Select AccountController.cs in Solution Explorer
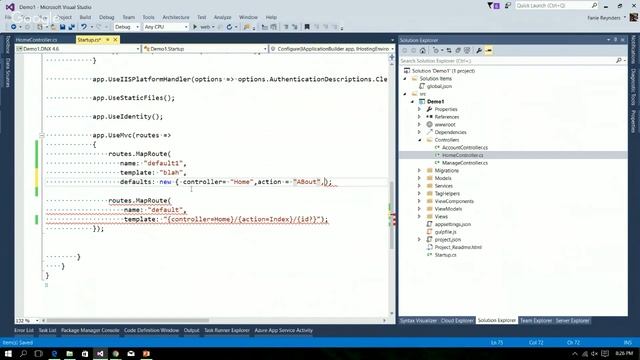 coord(465,147)
